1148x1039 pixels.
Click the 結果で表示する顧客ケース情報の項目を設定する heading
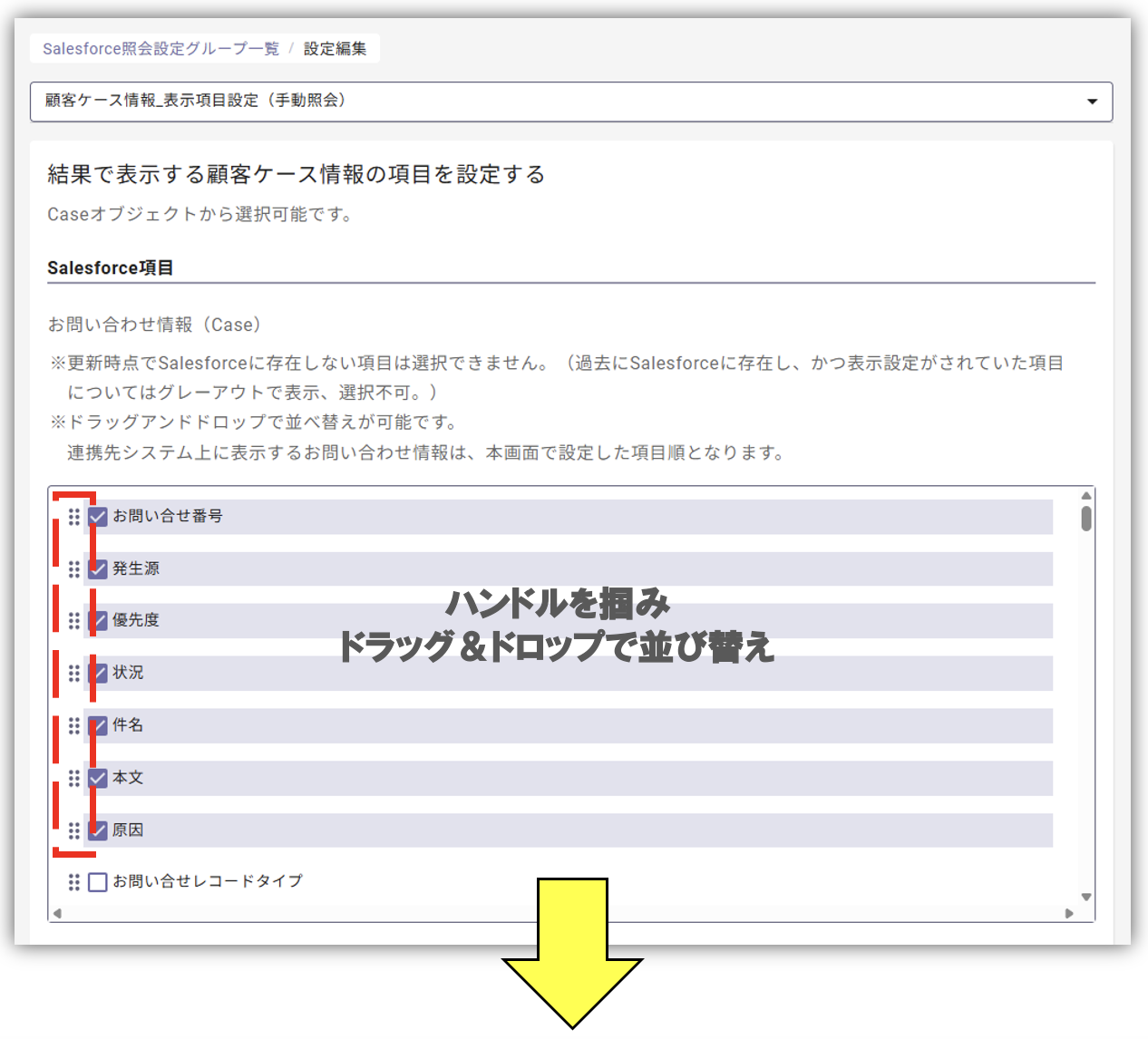point(297,174)
